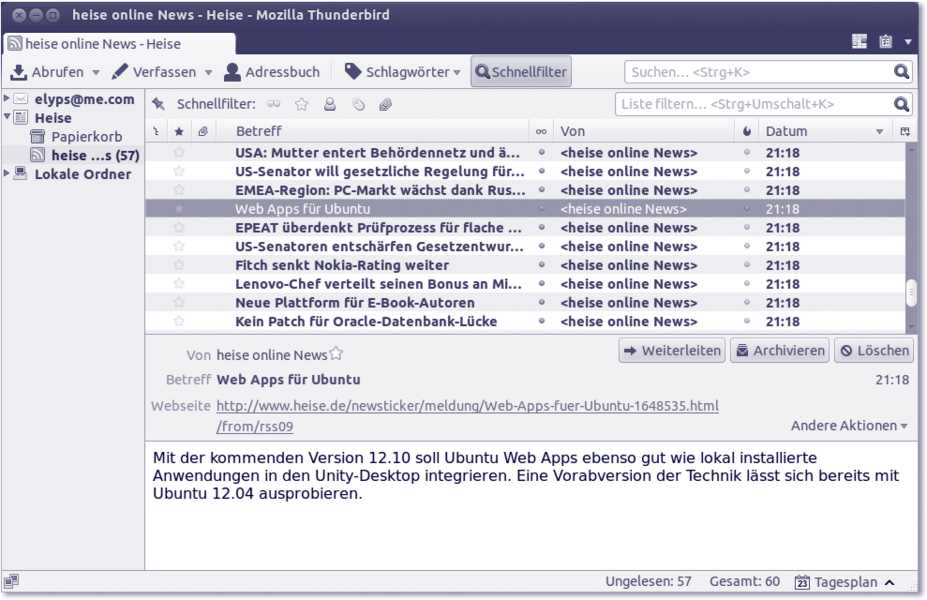Screen dimensions: 927x600
Task: Open the calendar tab icon
Action: 859,42
